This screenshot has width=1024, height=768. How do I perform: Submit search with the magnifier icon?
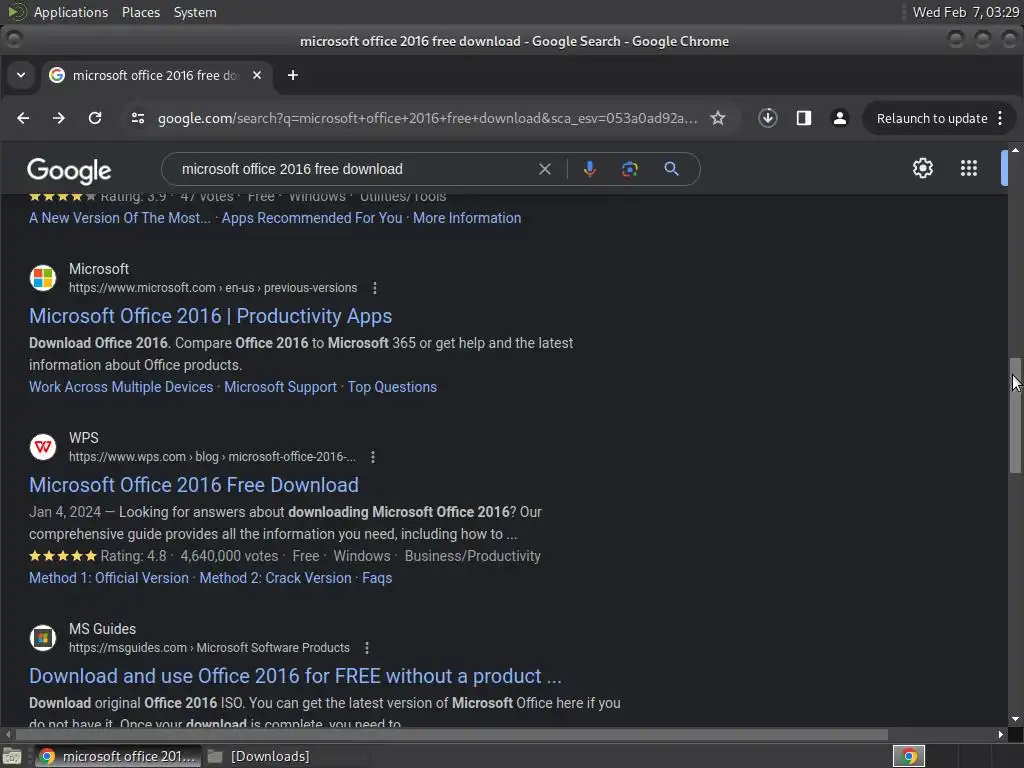pyautogui.click(x=671, y=169)
